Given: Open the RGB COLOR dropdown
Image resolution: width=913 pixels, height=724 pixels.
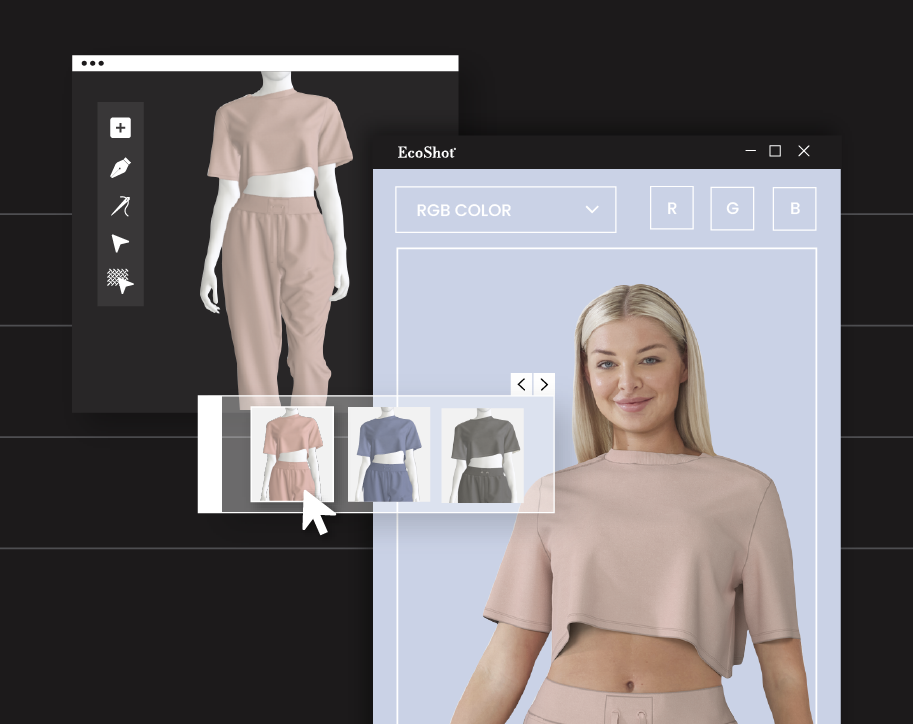Looking at the screenshot, I should point(505,210).
